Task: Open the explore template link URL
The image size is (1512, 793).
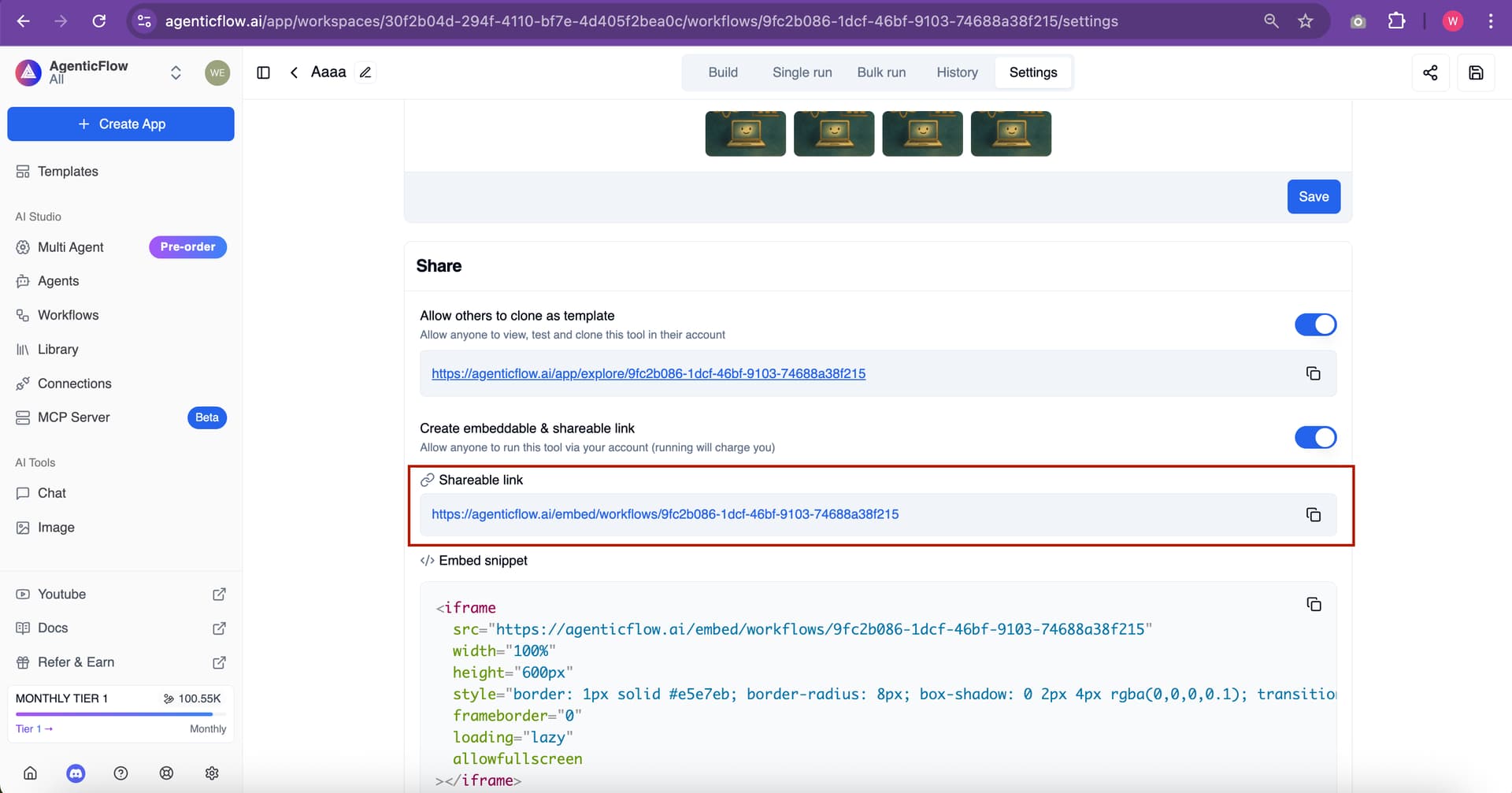Action: (x=648, y=373)
